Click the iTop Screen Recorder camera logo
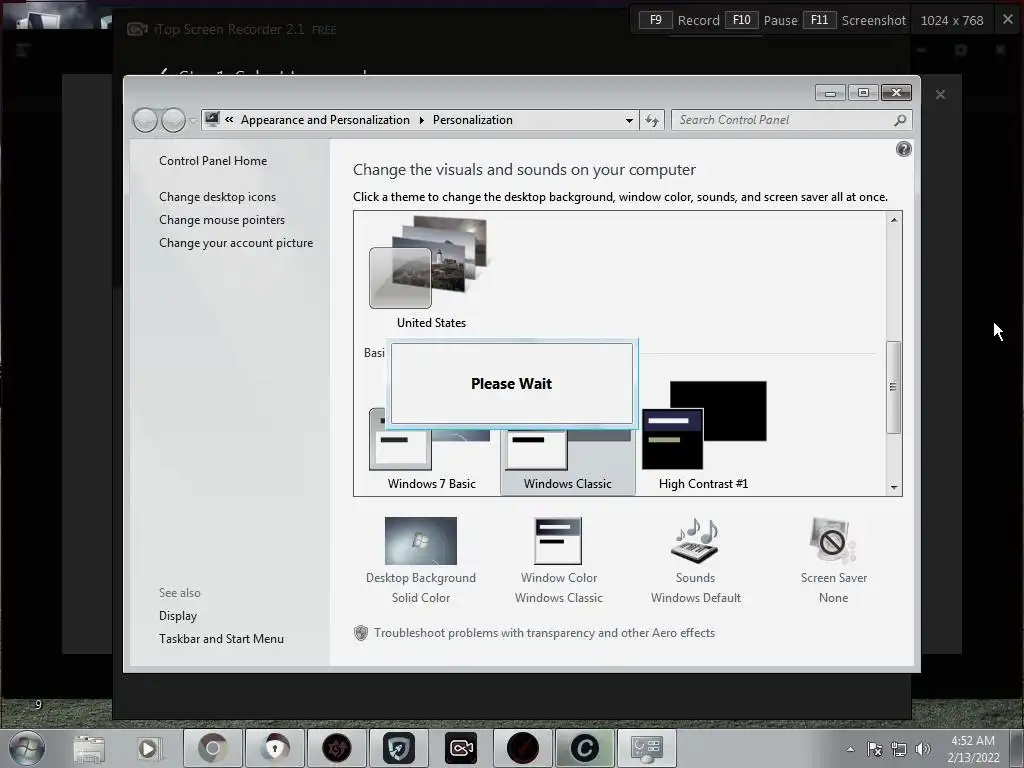 [x=136, y=29]
